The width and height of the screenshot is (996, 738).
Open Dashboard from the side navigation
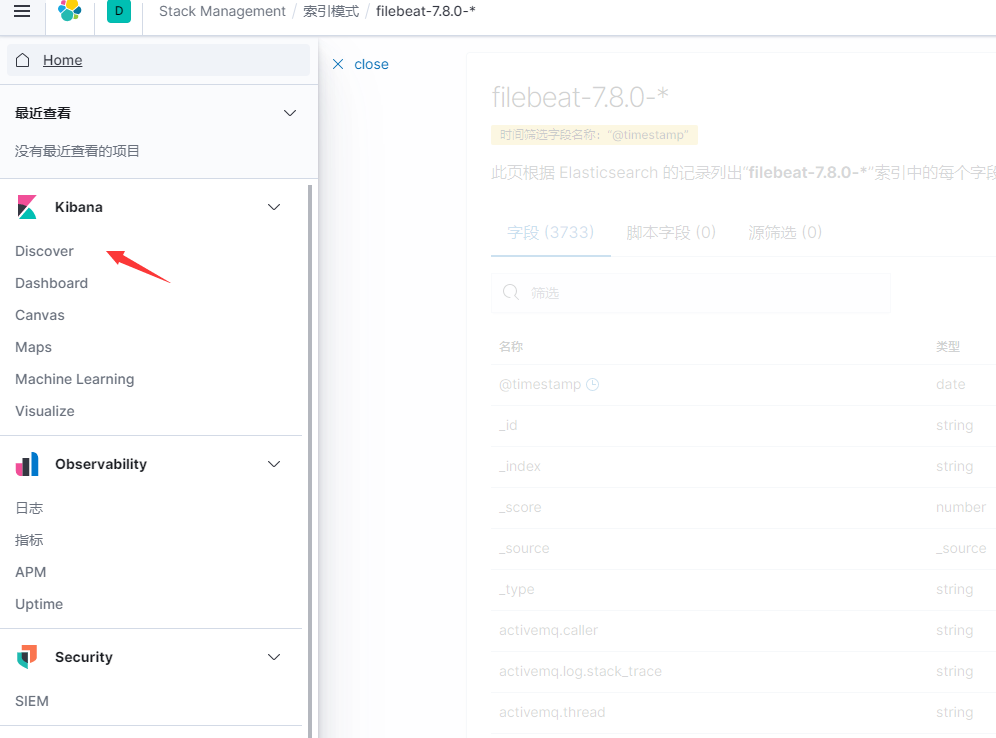51,283
